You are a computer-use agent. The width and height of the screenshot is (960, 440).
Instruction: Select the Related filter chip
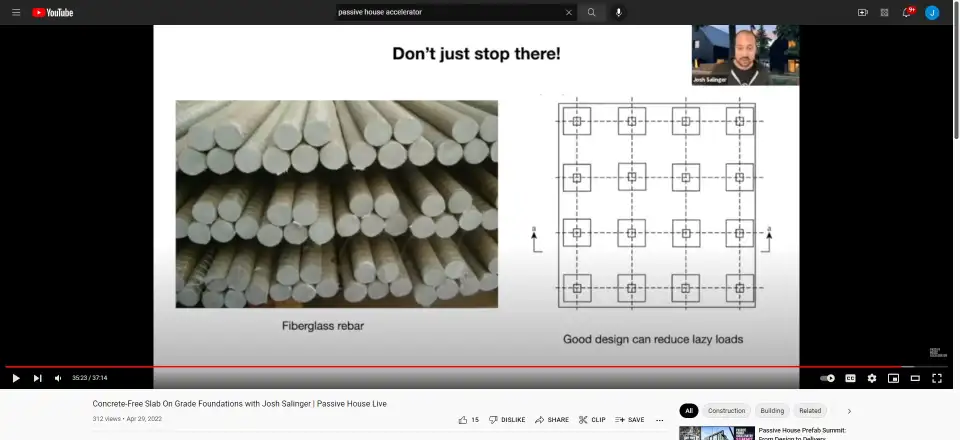[x=810, y=410]
